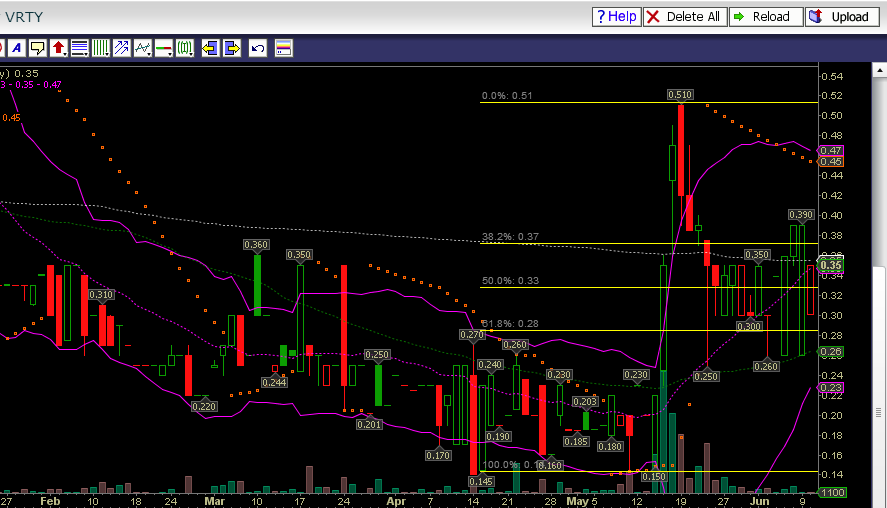Click the 0.510 peak price label
The width and height of the screenshot is (887, 508).
coord(680,94)
